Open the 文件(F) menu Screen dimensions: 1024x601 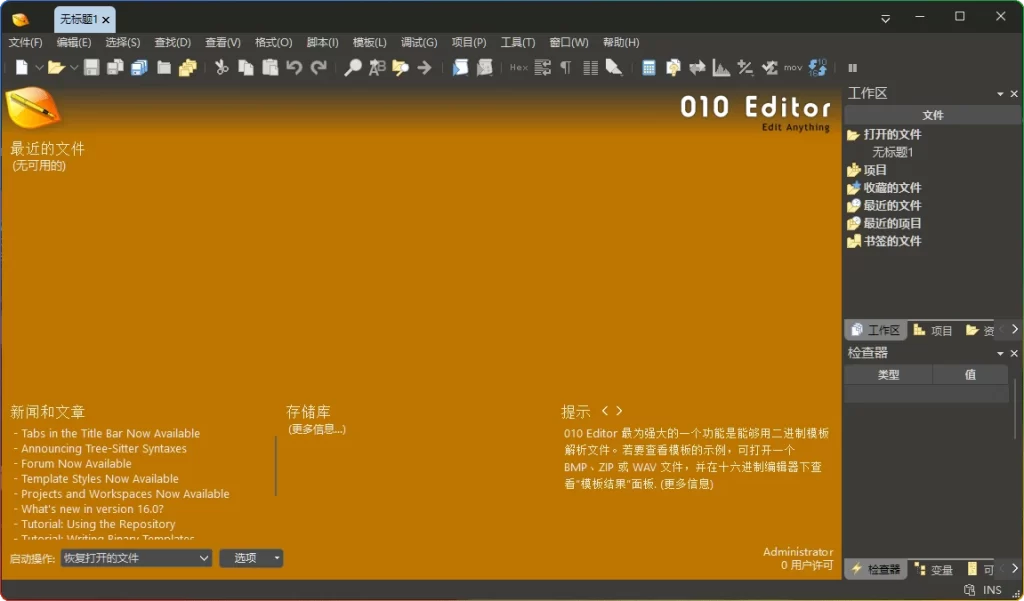(x=25, y=42)
